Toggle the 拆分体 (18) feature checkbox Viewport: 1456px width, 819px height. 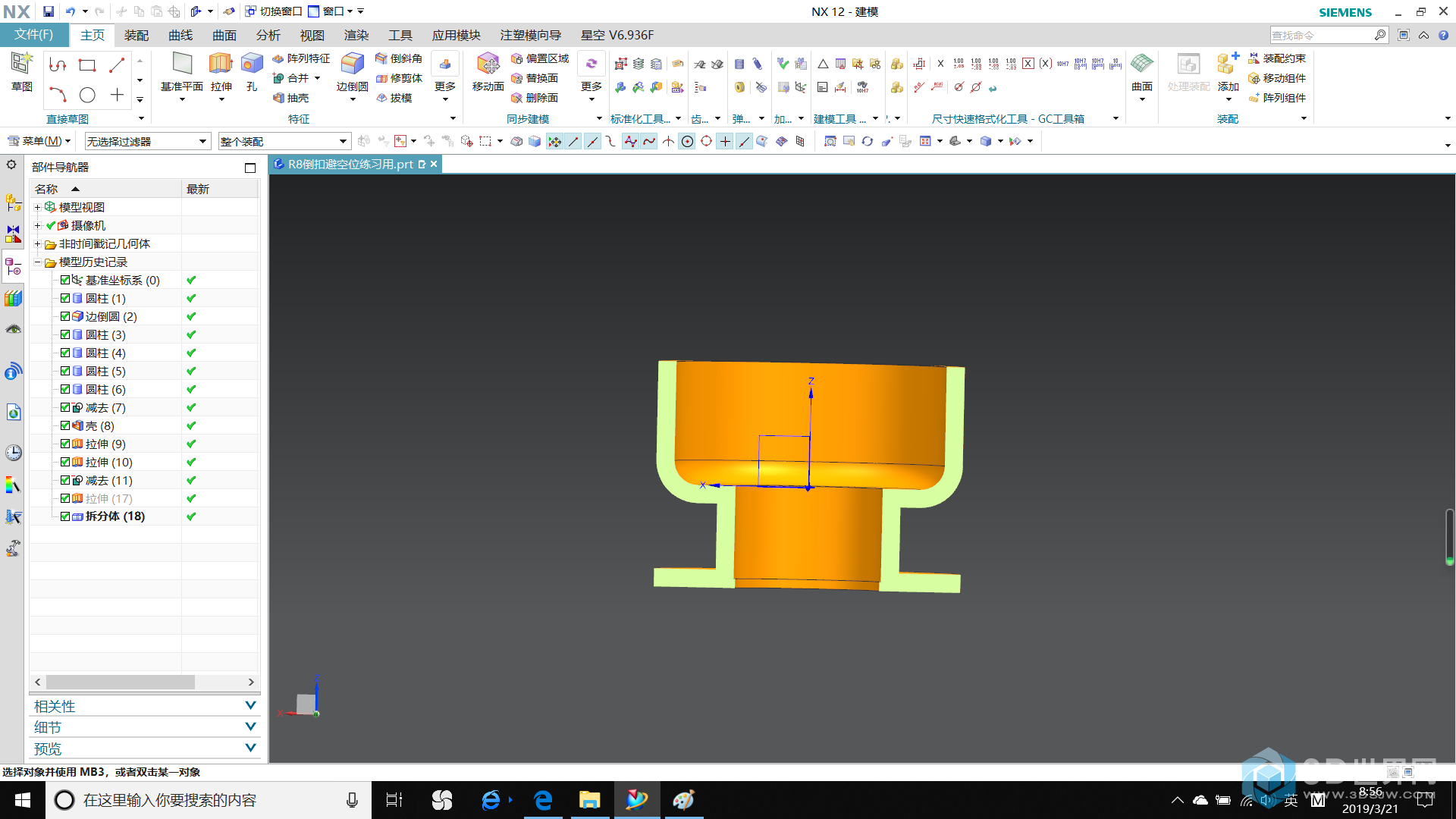pyautogui.click(x=65, y=516)
